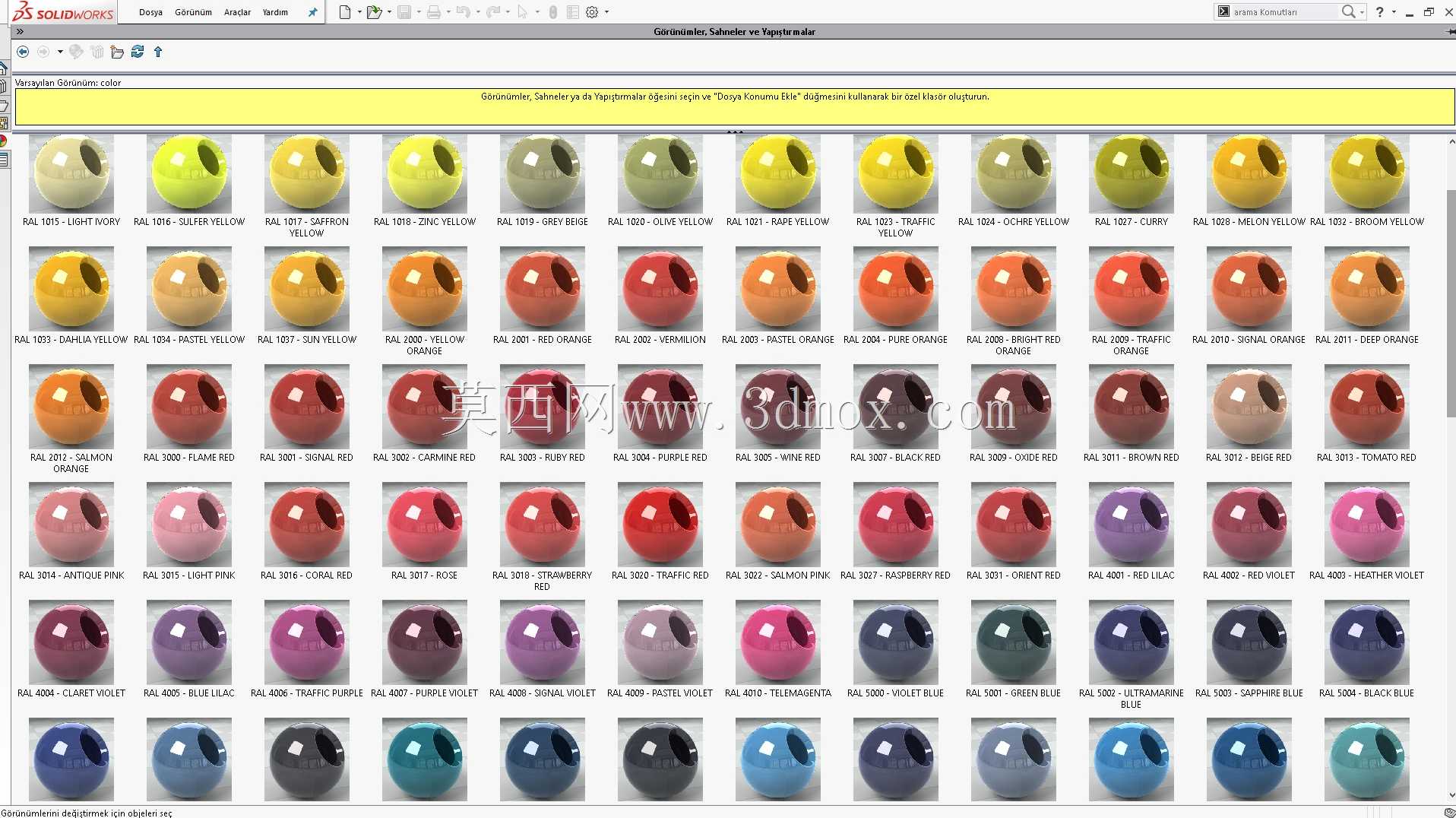Open the search type dropdown arrow
1456x818 pixels.
pyautogui.click(x=1362, y=12)
